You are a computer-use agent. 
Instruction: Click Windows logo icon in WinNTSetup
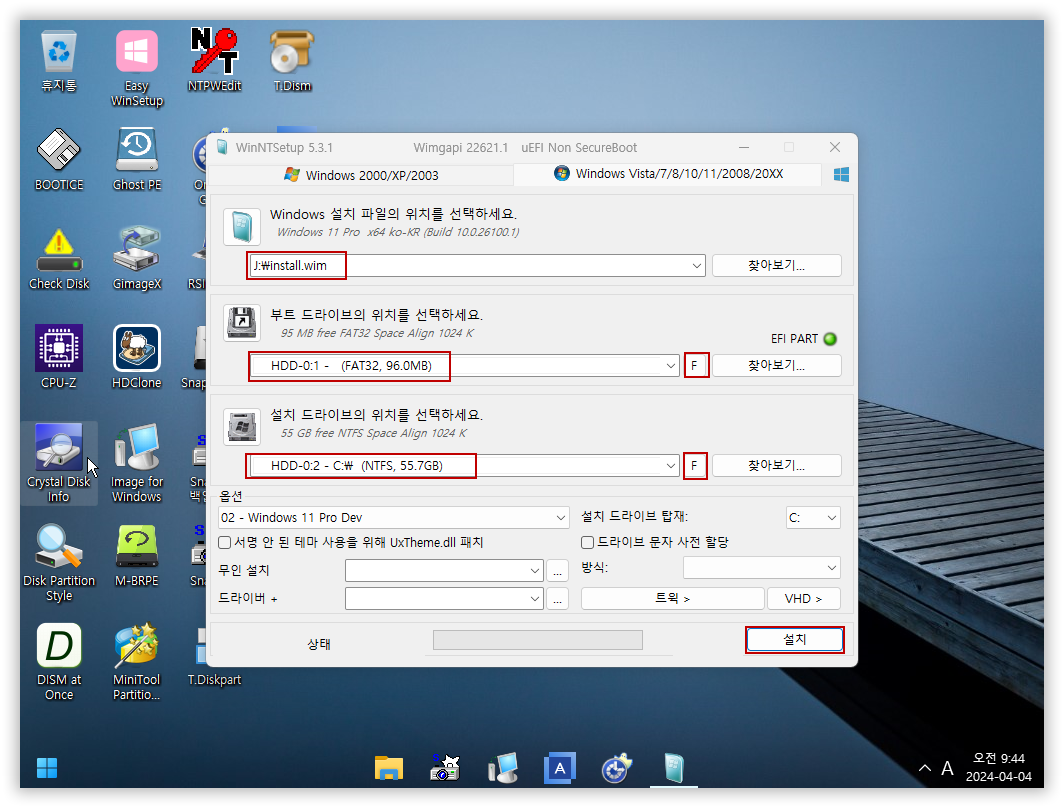[x=841, y=175]
